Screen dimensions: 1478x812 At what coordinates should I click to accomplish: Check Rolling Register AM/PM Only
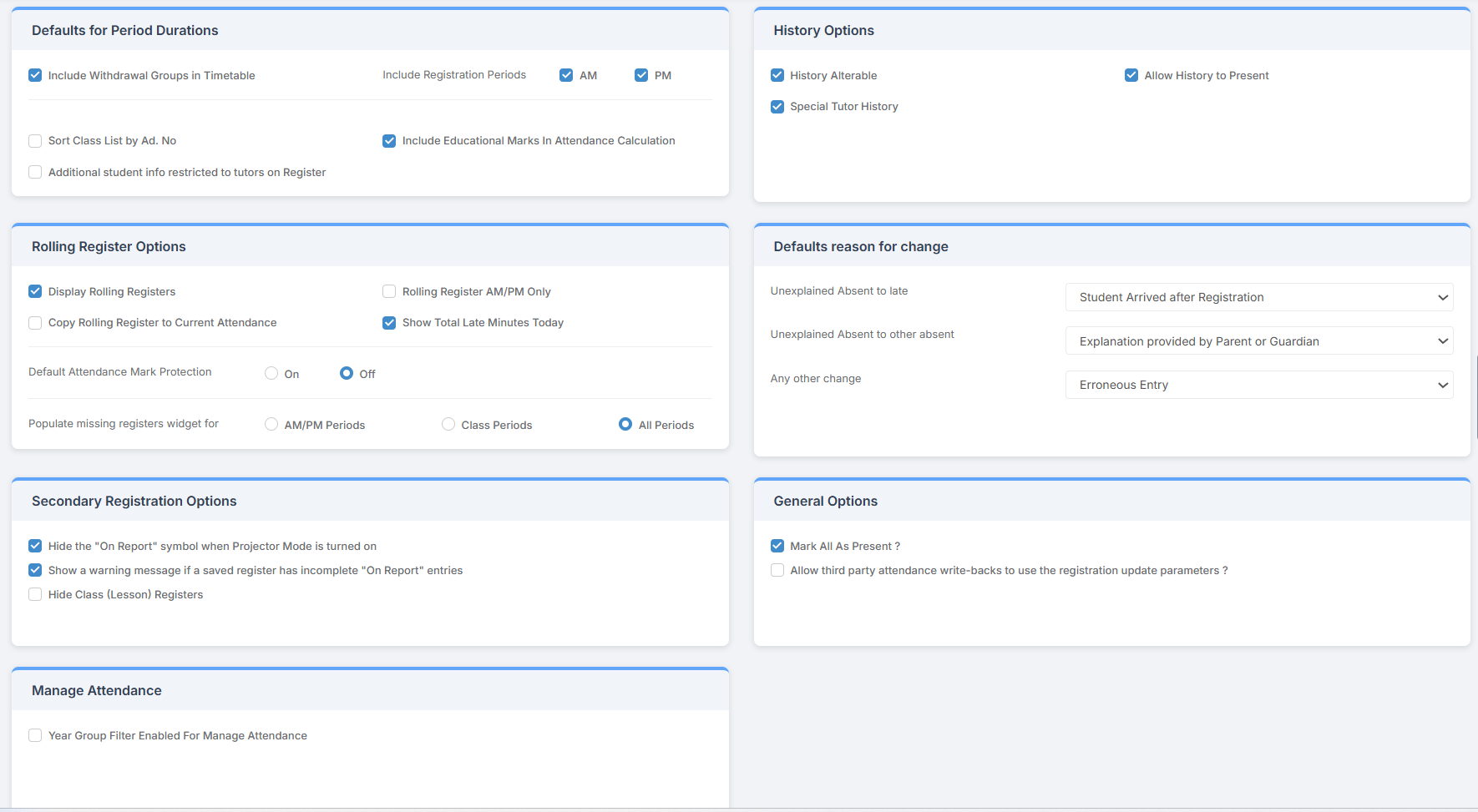click(x=388, y=290)
